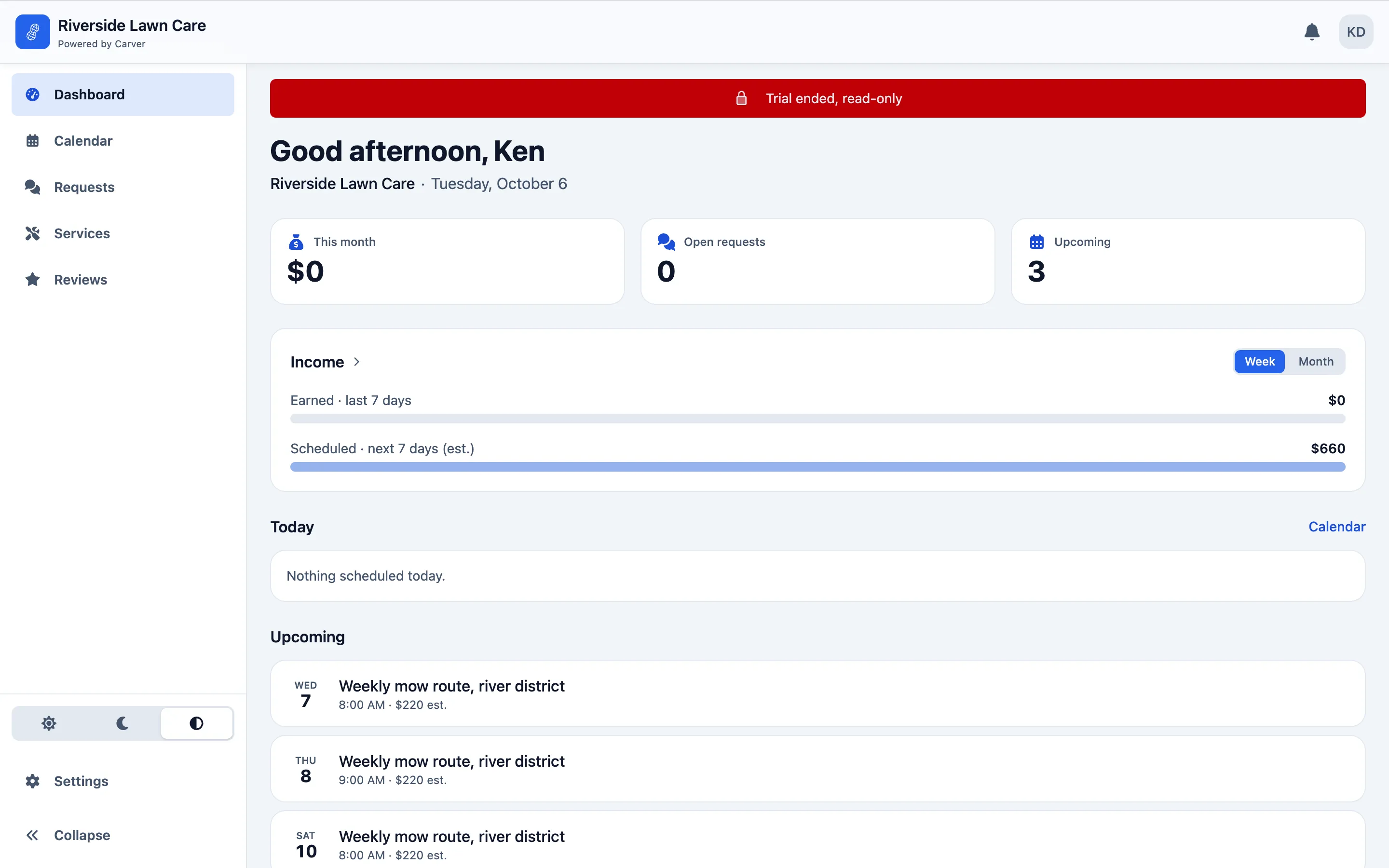Screen dimensions: 1389x868
Task: Open Calendar from sidebar menu
Action: pyautogui.click(x=123, y=141)
